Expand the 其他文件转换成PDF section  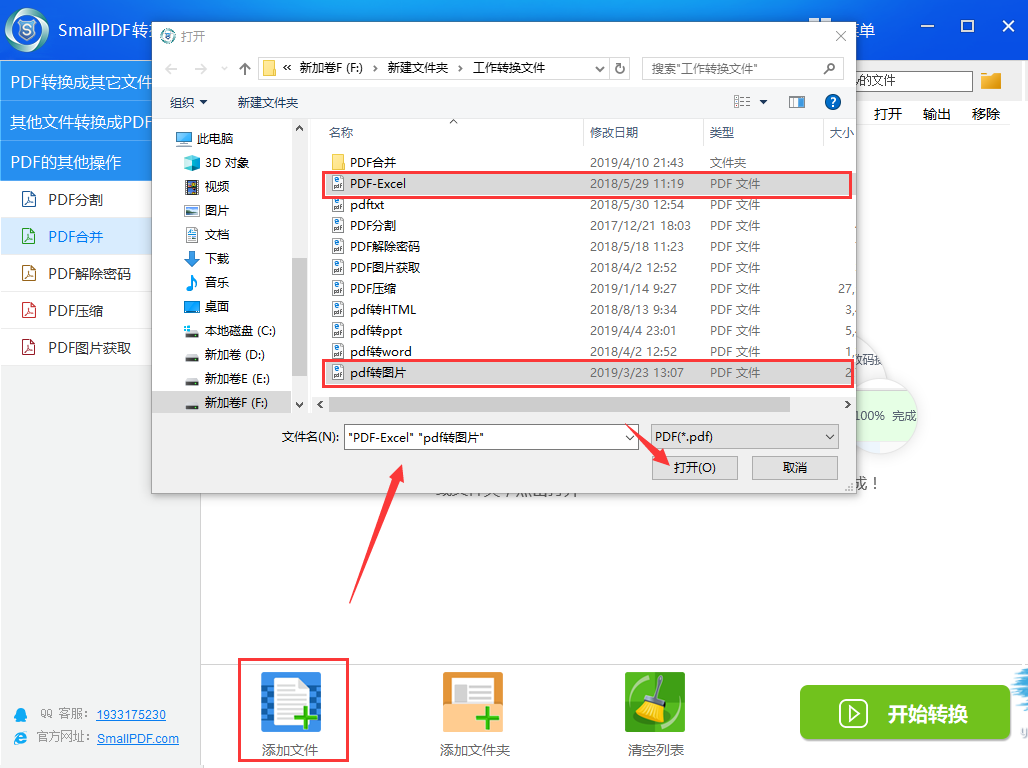click(x=76, y=121)
